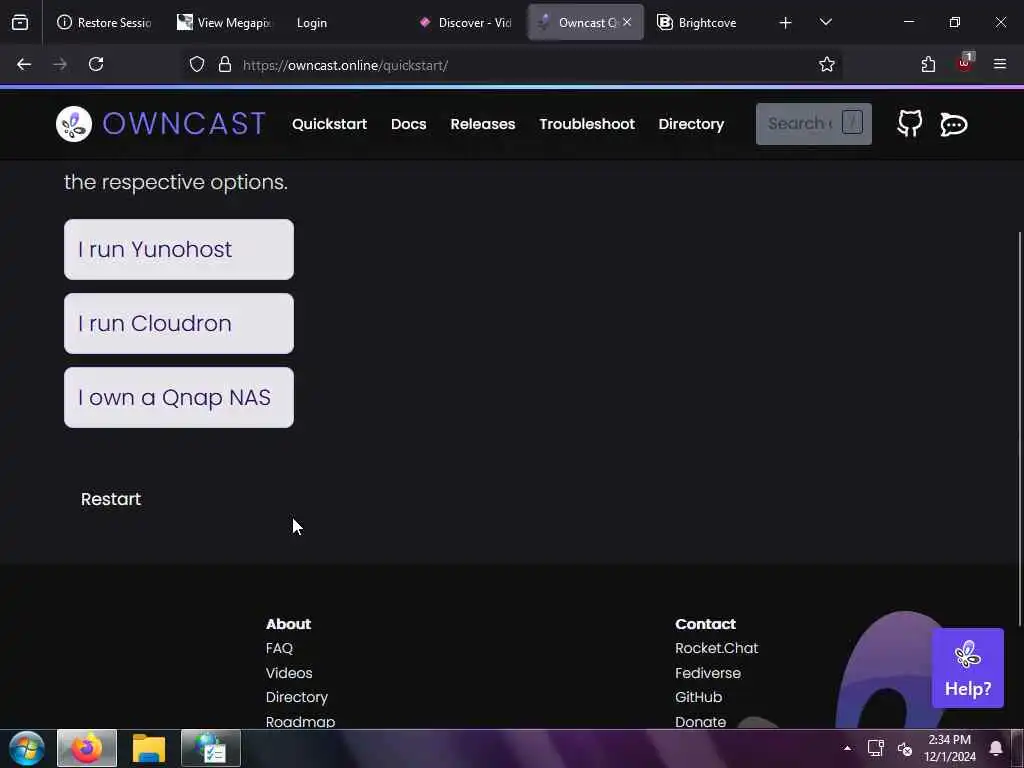
Task: Click the page vertical scrollbar
Action: coord(1020,428)
